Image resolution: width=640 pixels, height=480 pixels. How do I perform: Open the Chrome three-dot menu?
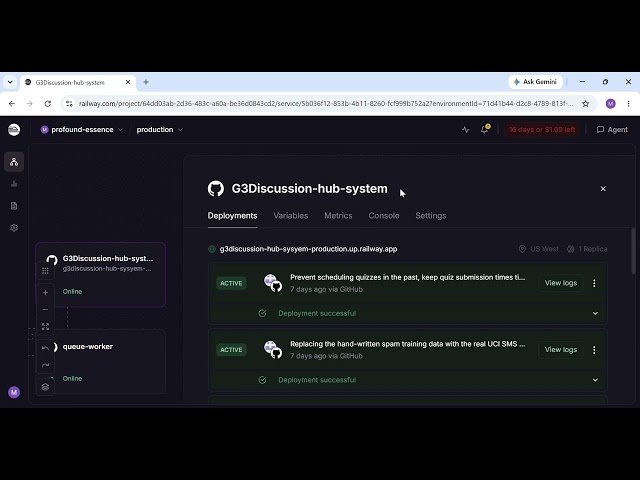pyautogui.click(x=629, y=104)
